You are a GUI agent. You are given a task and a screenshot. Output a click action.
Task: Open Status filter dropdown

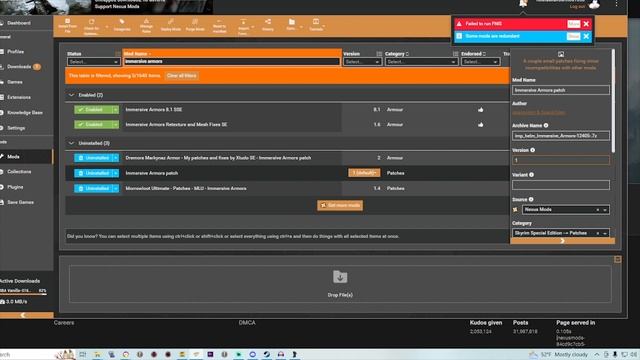click(93, 62)
